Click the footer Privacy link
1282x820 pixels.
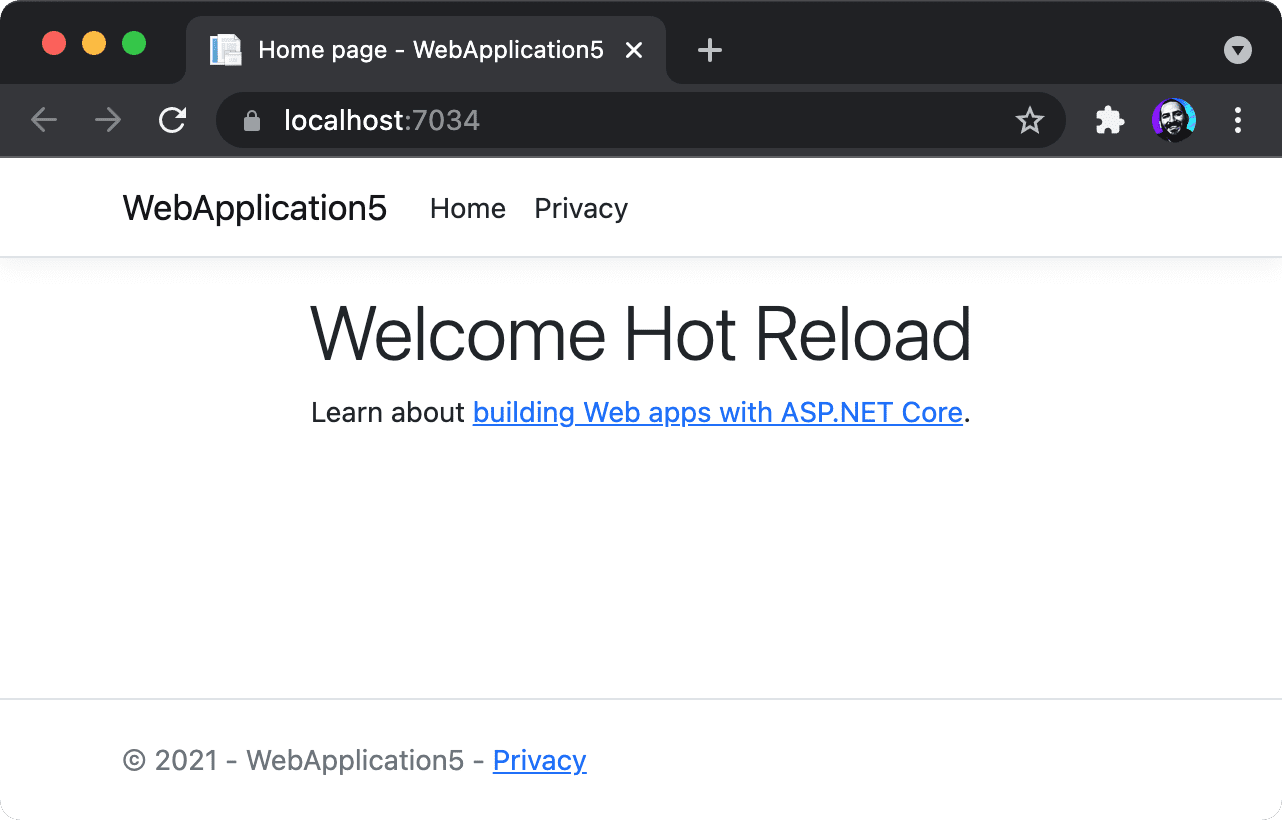540,760
